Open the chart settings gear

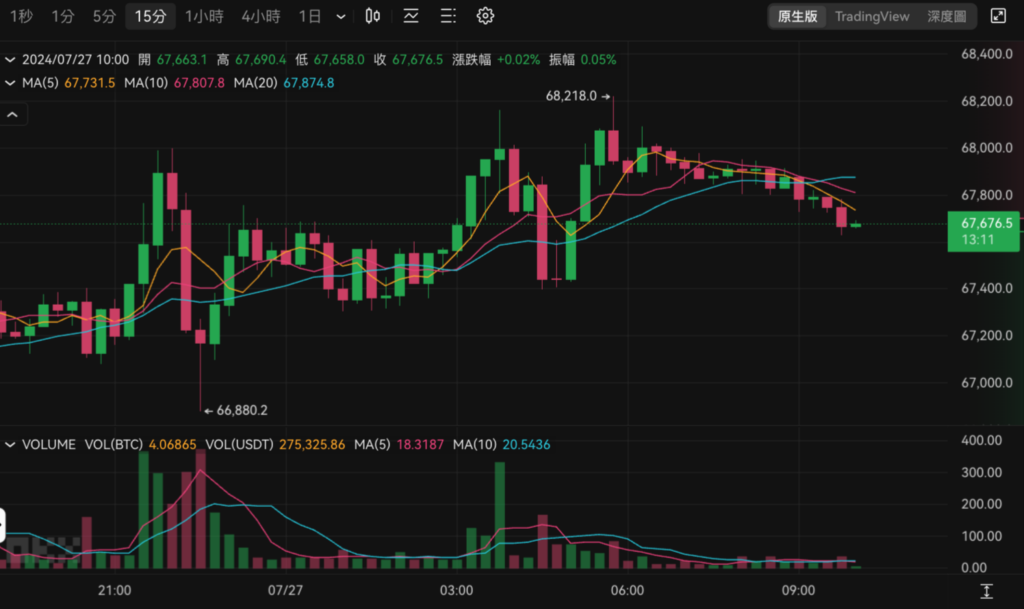coord(485,16)
